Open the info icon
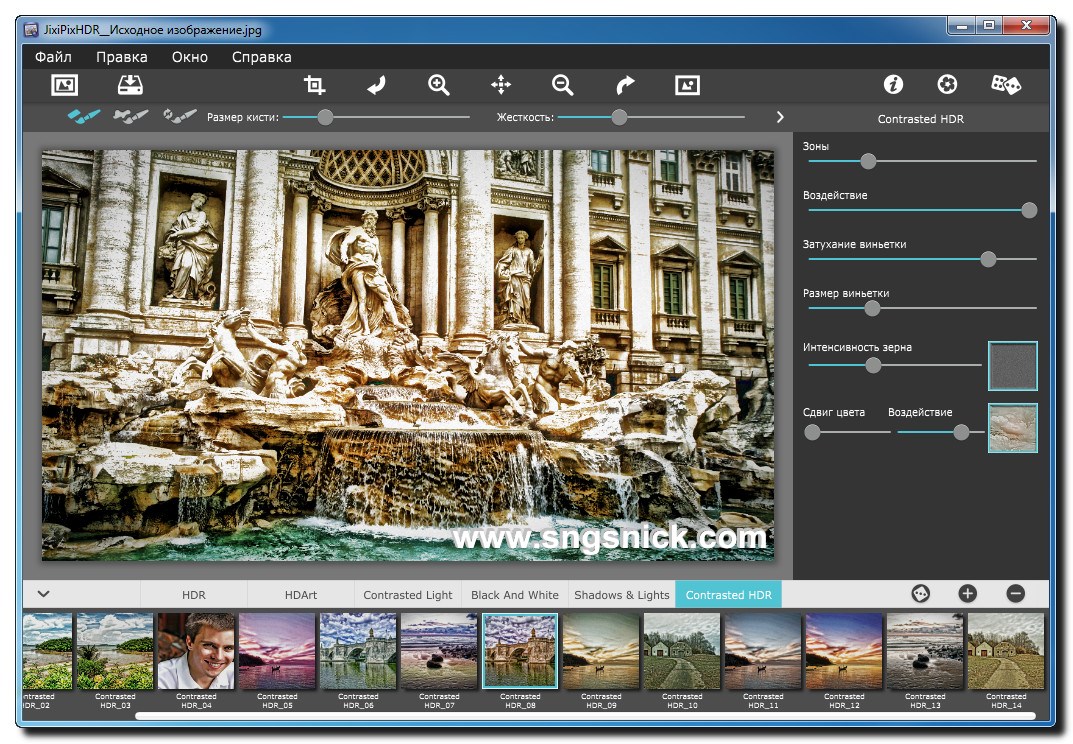 point(893,84)
